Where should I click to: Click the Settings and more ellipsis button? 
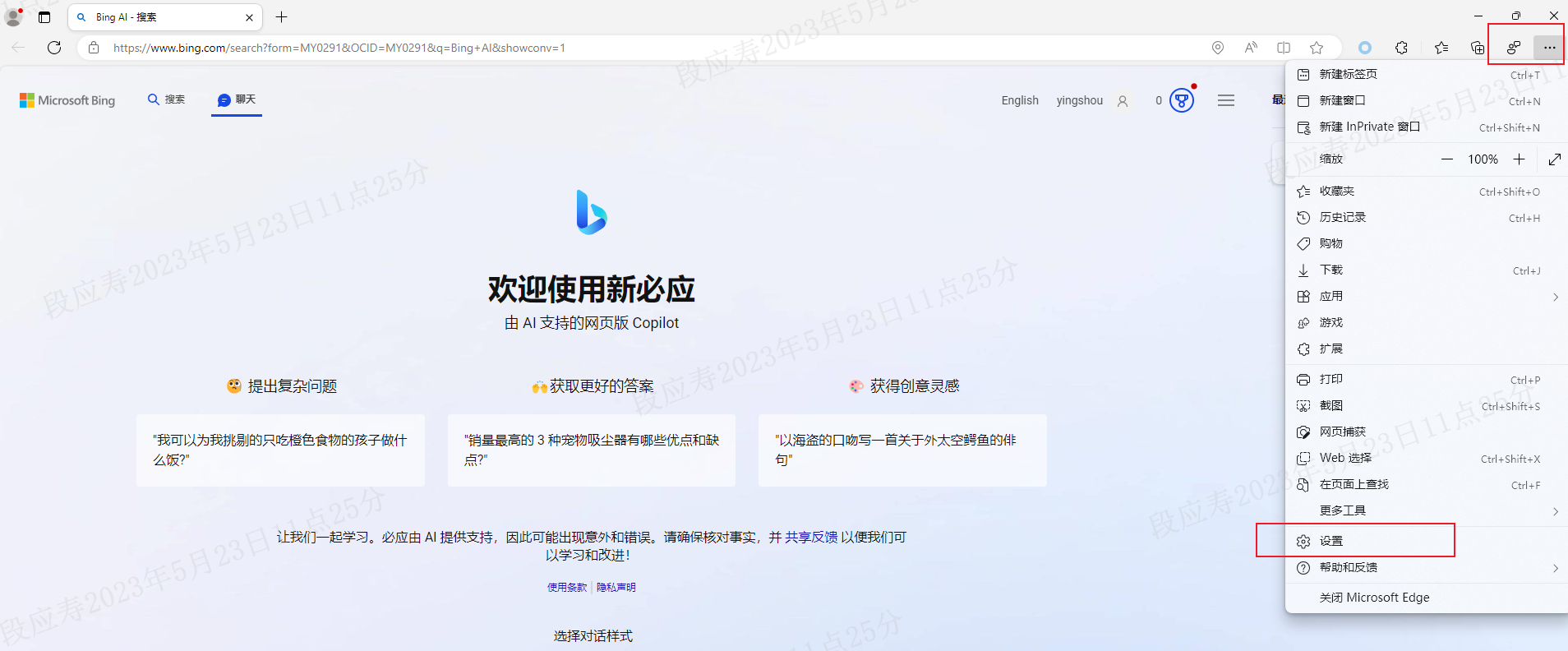point(1549,48)
